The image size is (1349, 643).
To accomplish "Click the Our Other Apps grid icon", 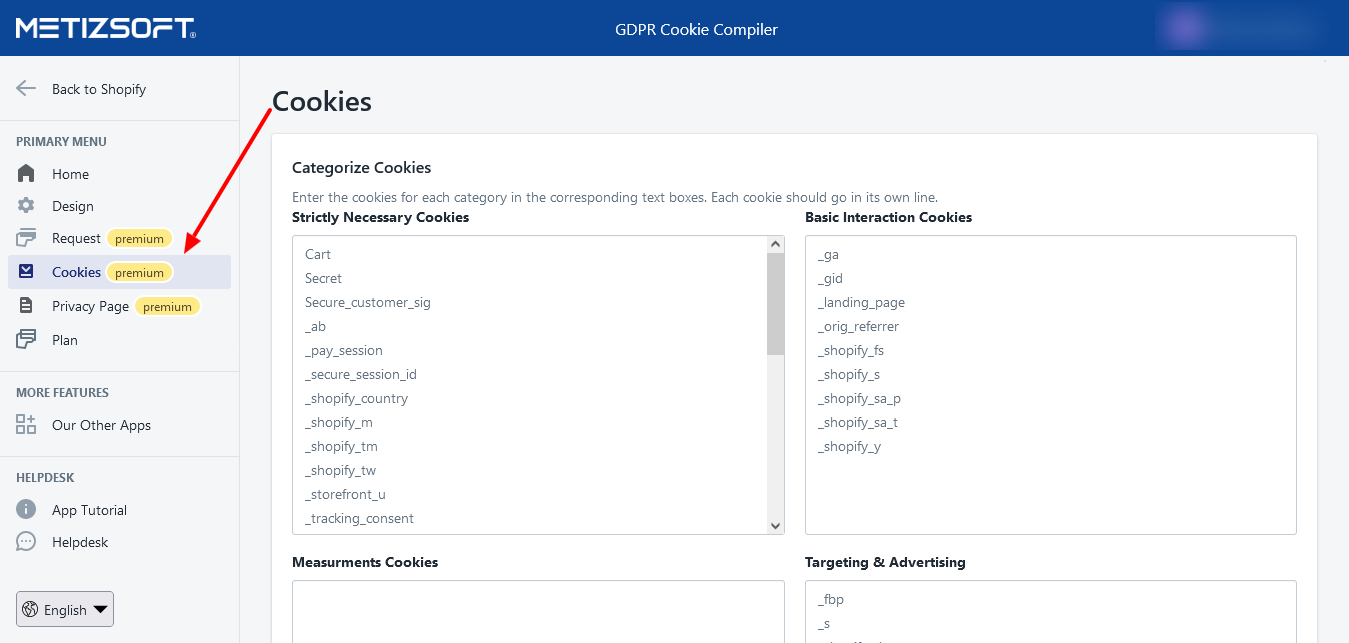I will [x=26, y=425].
